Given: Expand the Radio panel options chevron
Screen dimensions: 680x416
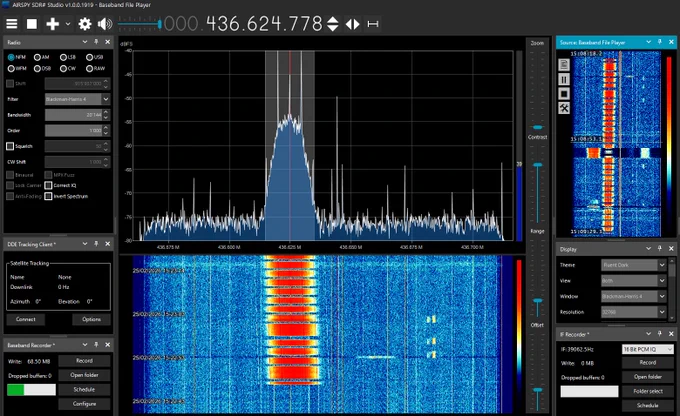Looking at the screenshot, I should tap(85, 42).
